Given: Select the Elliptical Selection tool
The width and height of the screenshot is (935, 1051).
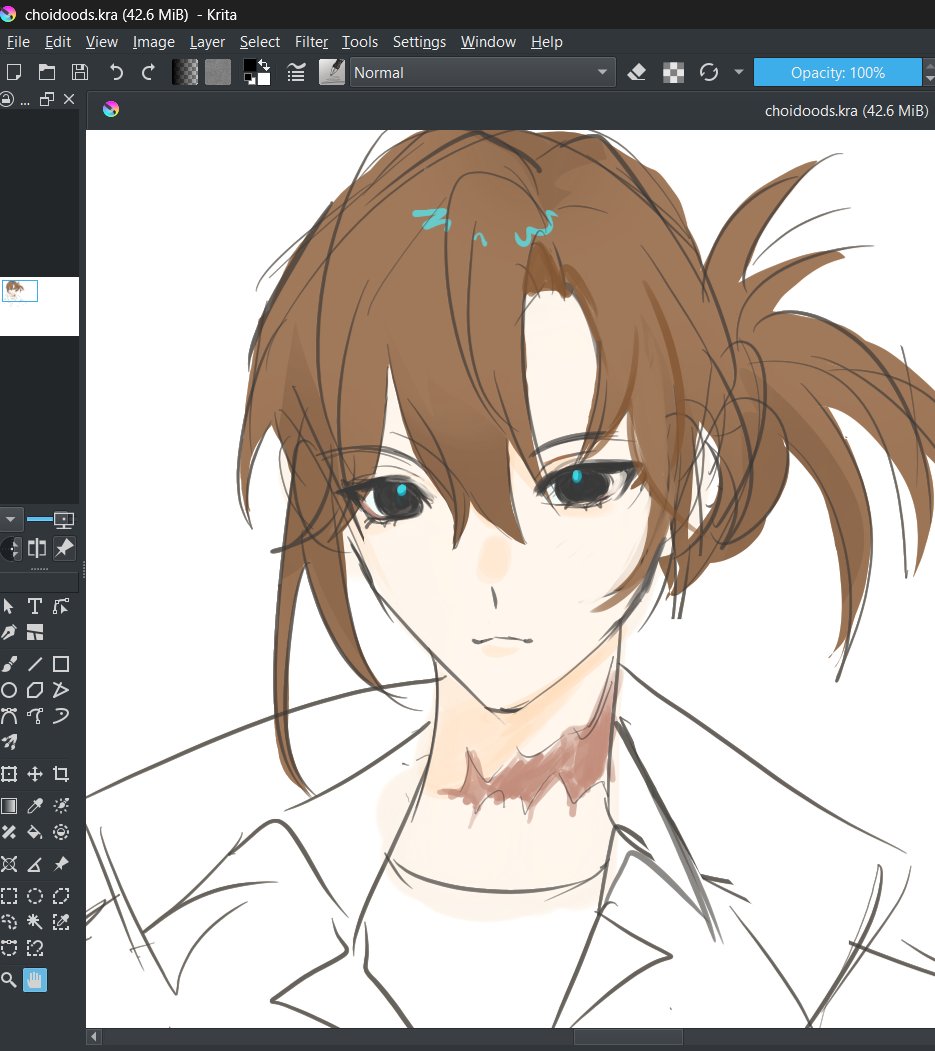Looking at the screenshot, I should coord(35,896).
